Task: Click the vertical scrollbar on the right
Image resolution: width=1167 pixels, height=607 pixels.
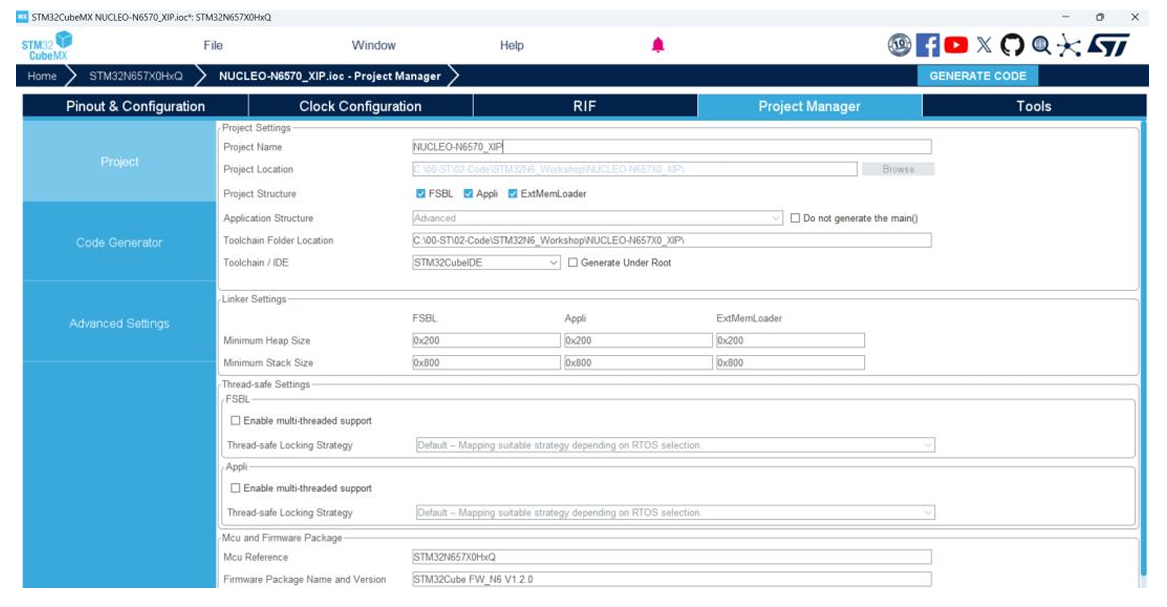Action: [1143, 350]
